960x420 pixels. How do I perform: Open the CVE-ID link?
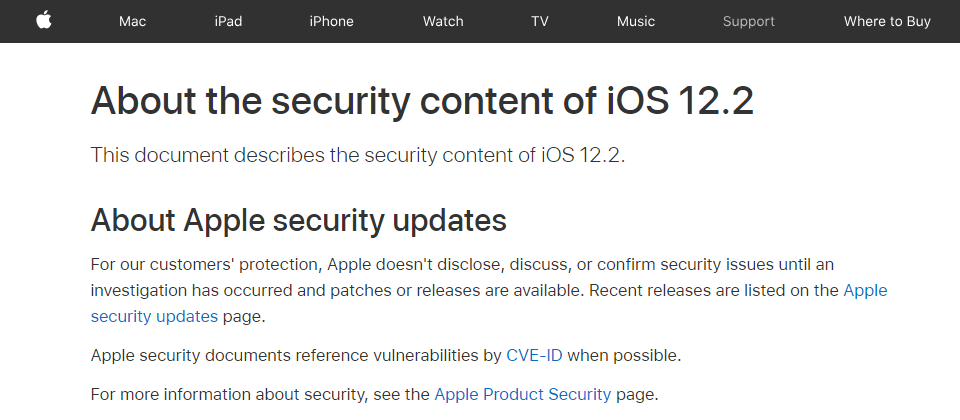coord(534,355)
